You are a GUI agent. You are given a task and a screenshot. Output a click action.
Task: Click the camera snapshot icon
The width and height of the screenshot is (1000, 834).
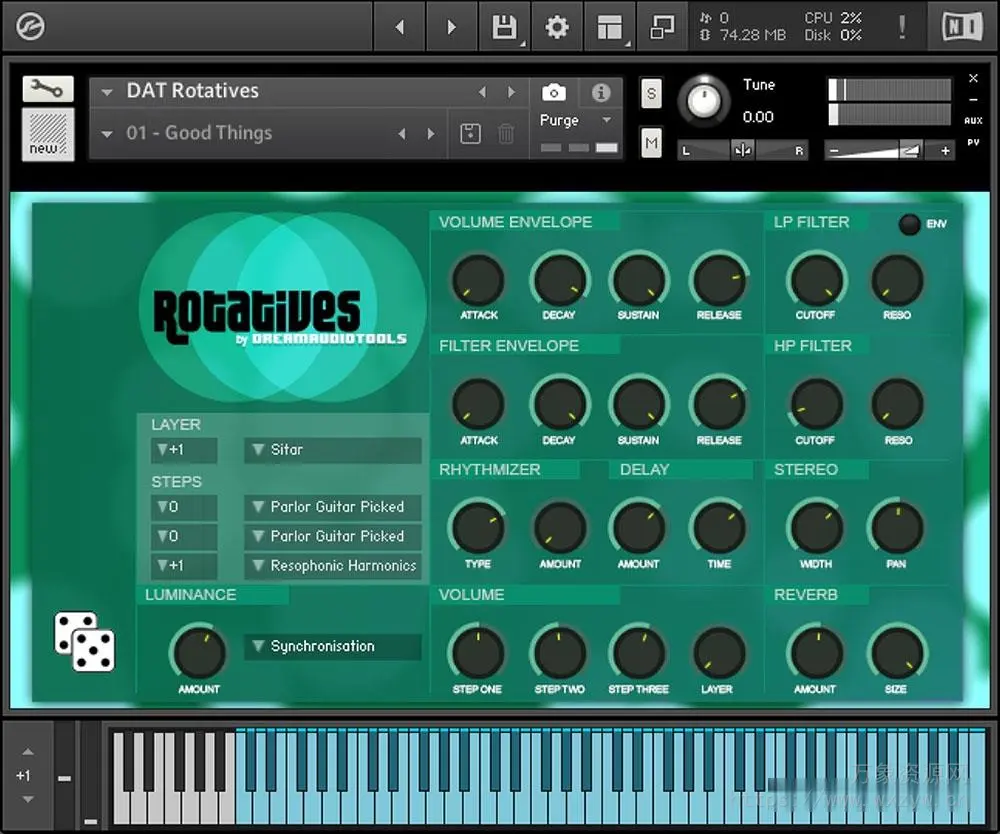tap(555, 92)
